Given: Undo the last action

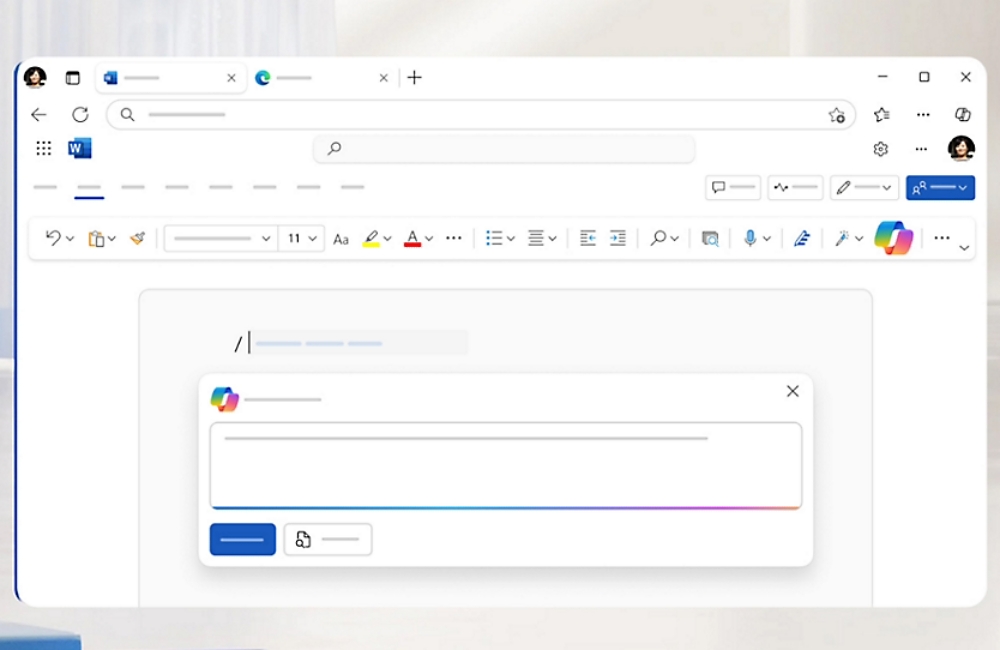Looking at the screenshot, I should (53, 238).
